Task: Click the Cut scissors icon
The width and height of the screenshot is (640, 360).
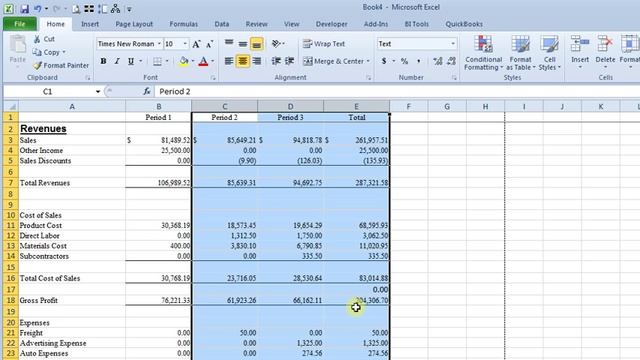Action: click(37, 39)
